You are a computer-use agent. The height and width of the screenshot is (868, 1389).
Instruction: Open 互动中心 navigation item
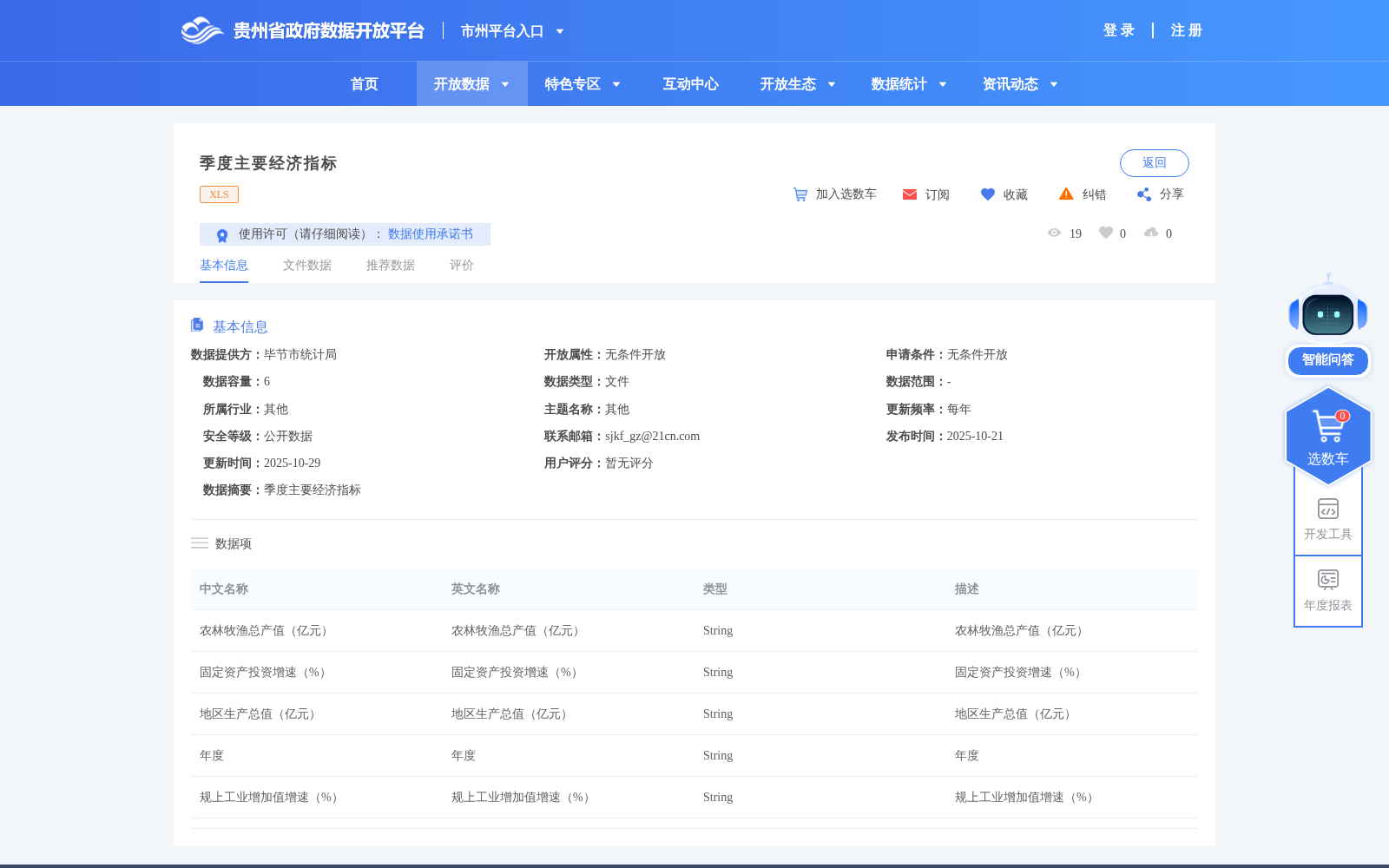tap(691, 84)
